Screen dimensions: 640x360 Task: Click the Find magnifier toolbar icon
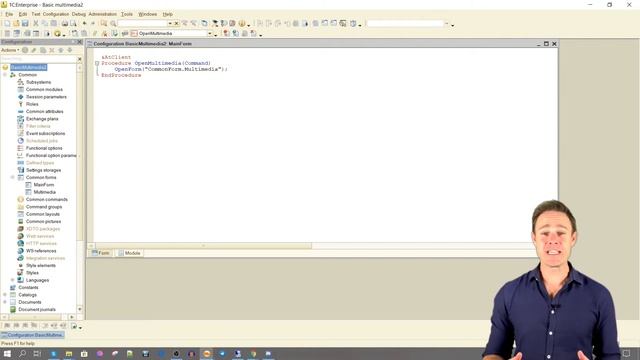point(113,24)
